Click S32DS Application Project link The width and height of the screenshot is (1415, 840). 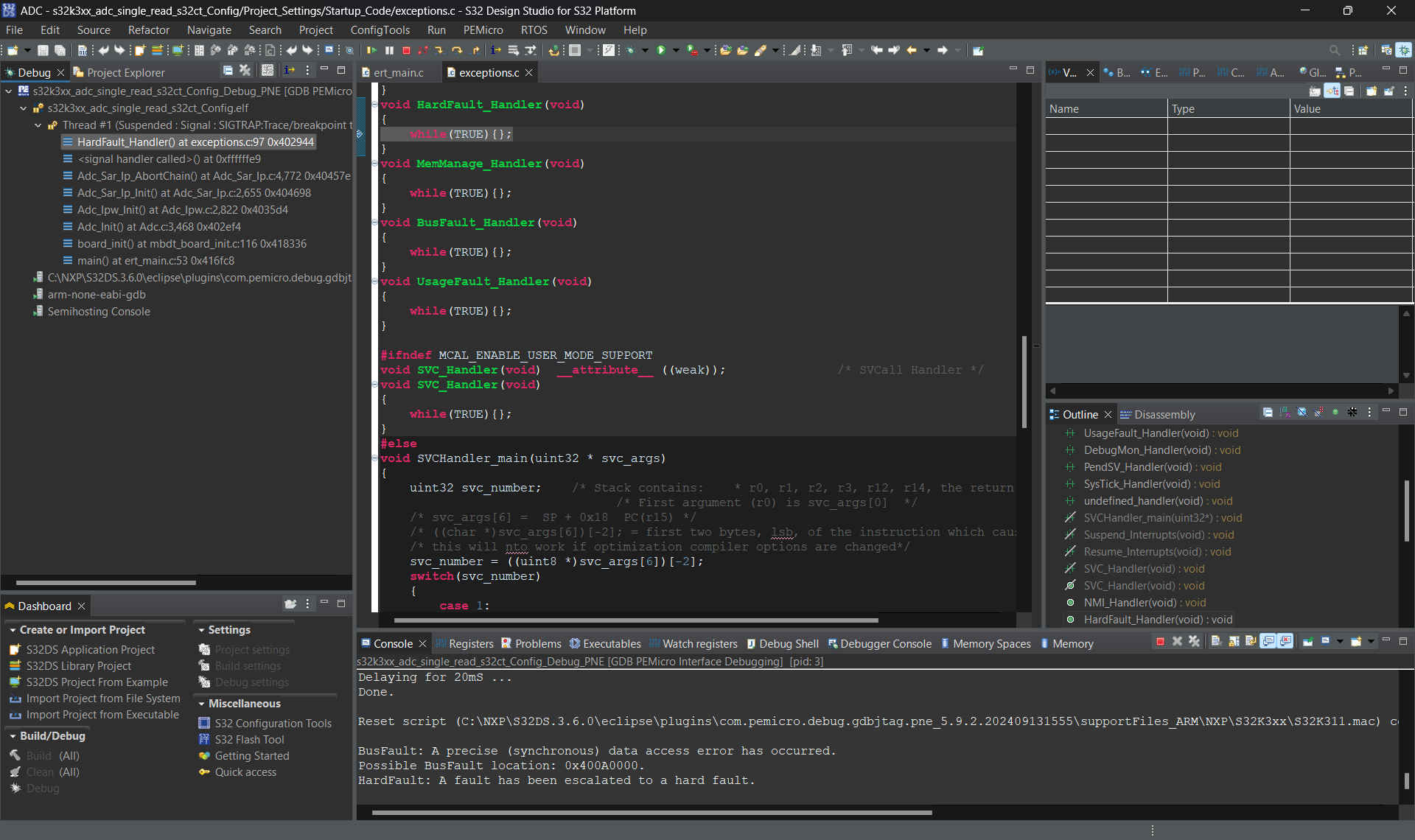click(90, 650)
